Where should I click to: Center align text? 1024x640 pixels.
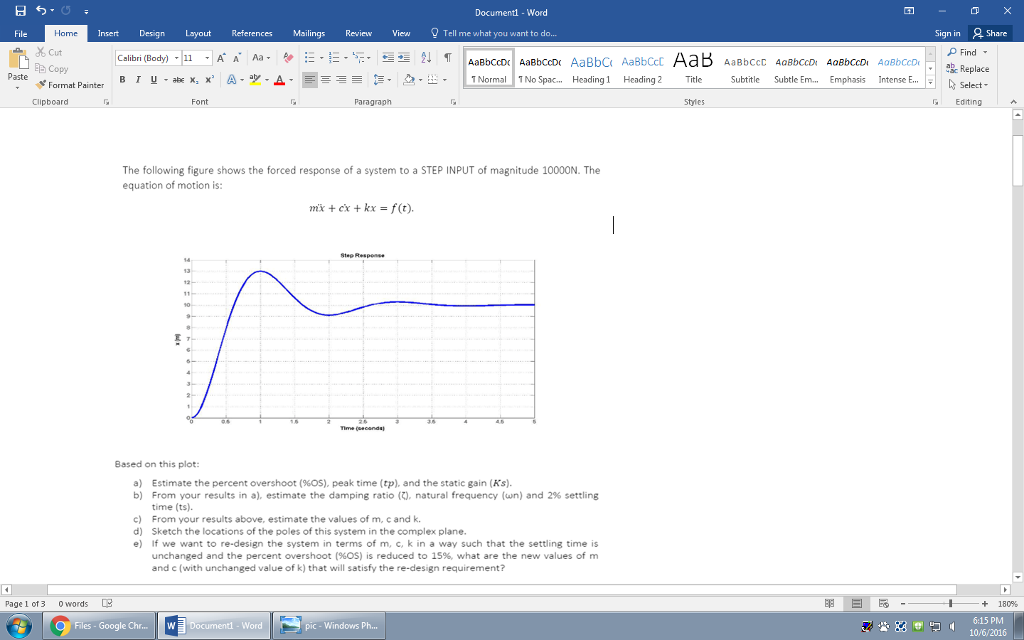[326, 80]
